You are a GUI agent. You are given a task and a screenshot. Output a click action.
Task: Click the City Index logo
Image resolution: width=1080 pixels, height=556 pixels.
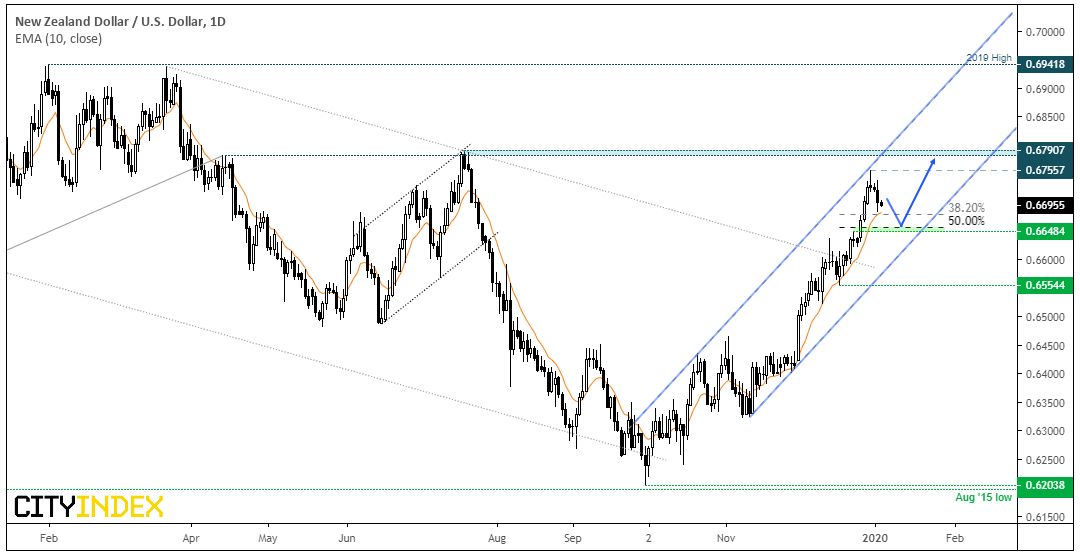pos(89,506)
